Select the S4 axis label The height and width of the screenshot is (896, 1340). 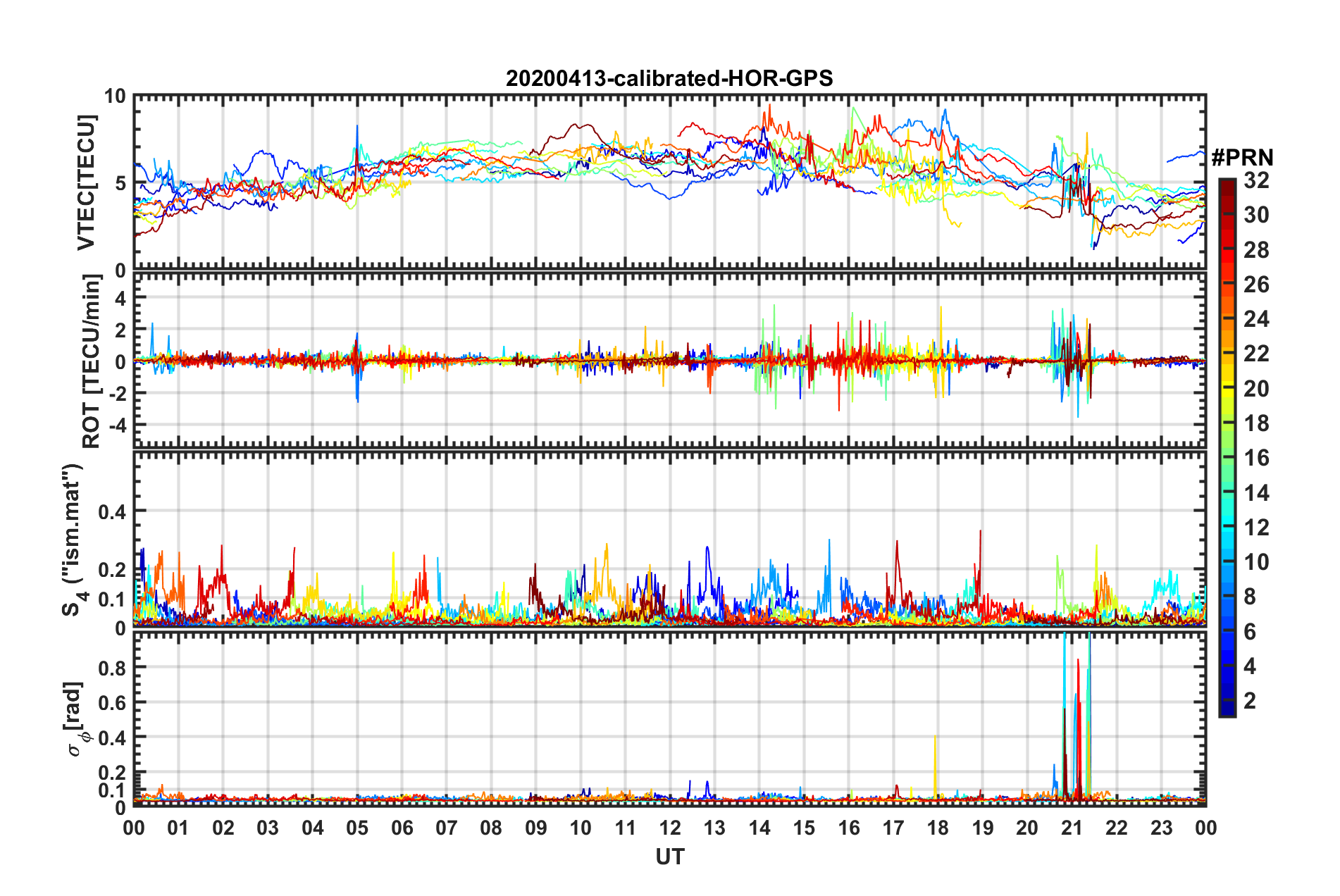[x=73, y=540]
